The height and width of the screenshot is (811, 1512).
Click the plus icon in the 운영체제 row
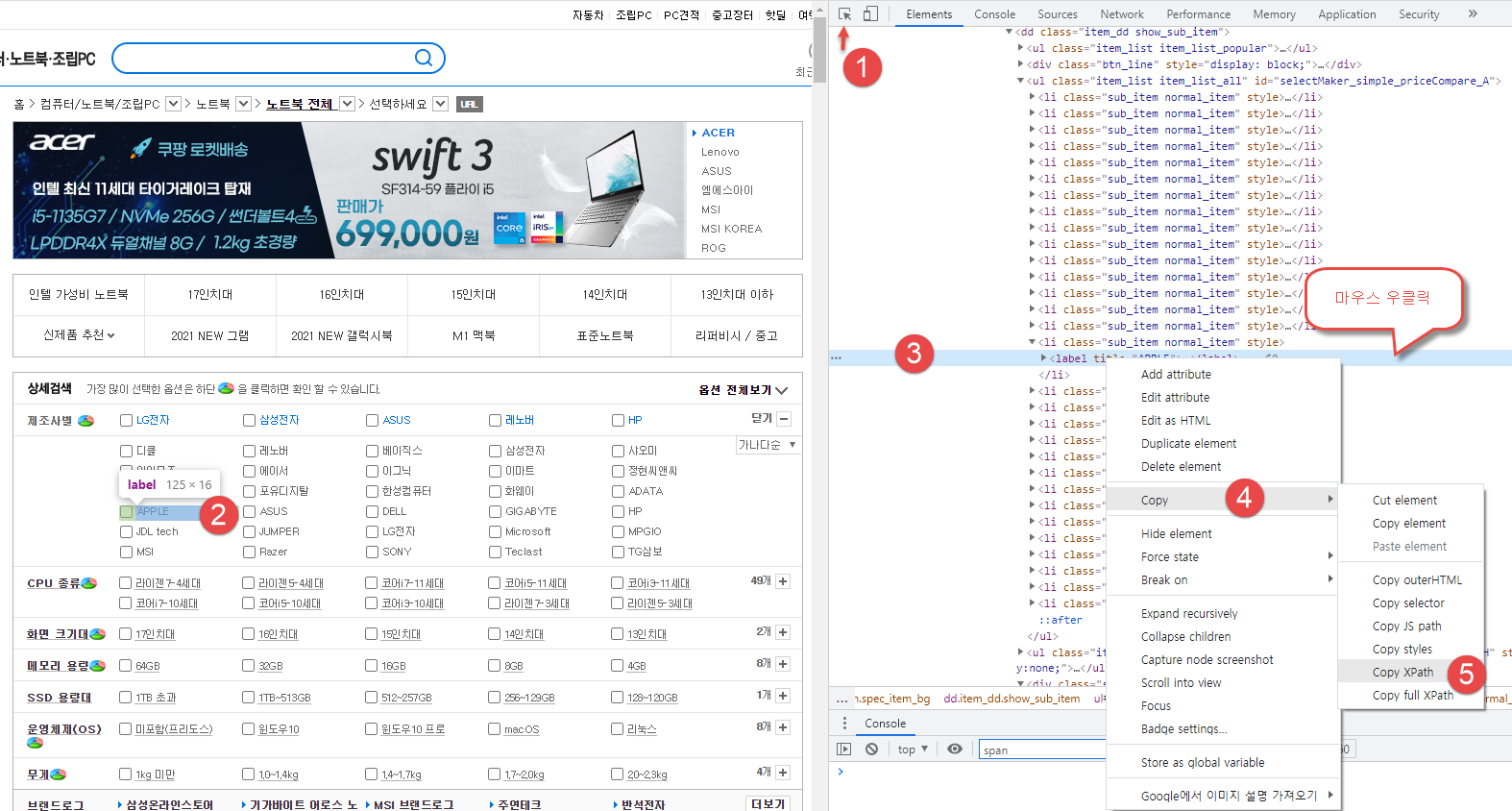click(x=783, y=727)
